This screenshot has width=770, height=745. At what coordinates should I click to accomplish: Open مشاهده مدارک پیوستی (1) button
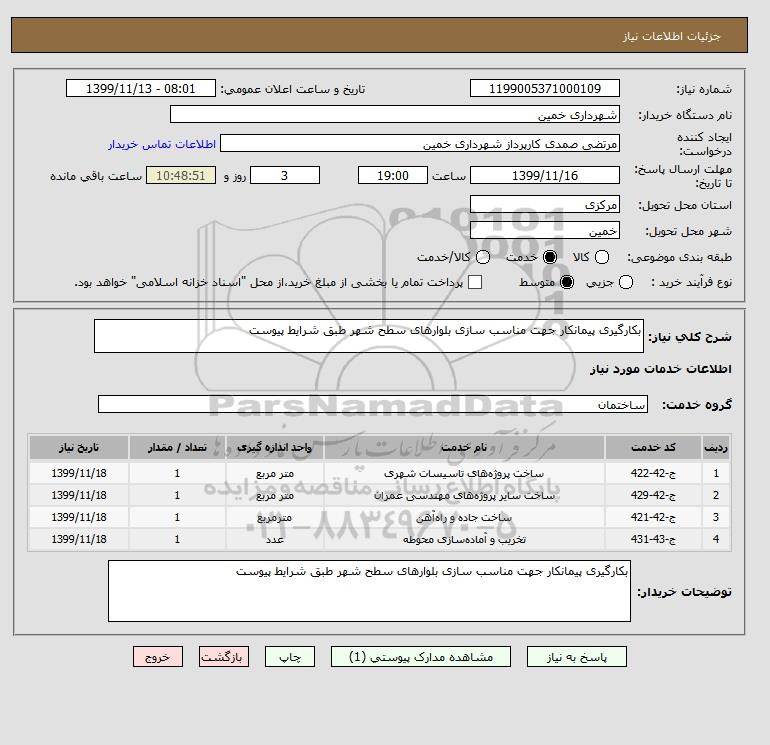pyautogui.click(x=421, y=657)
